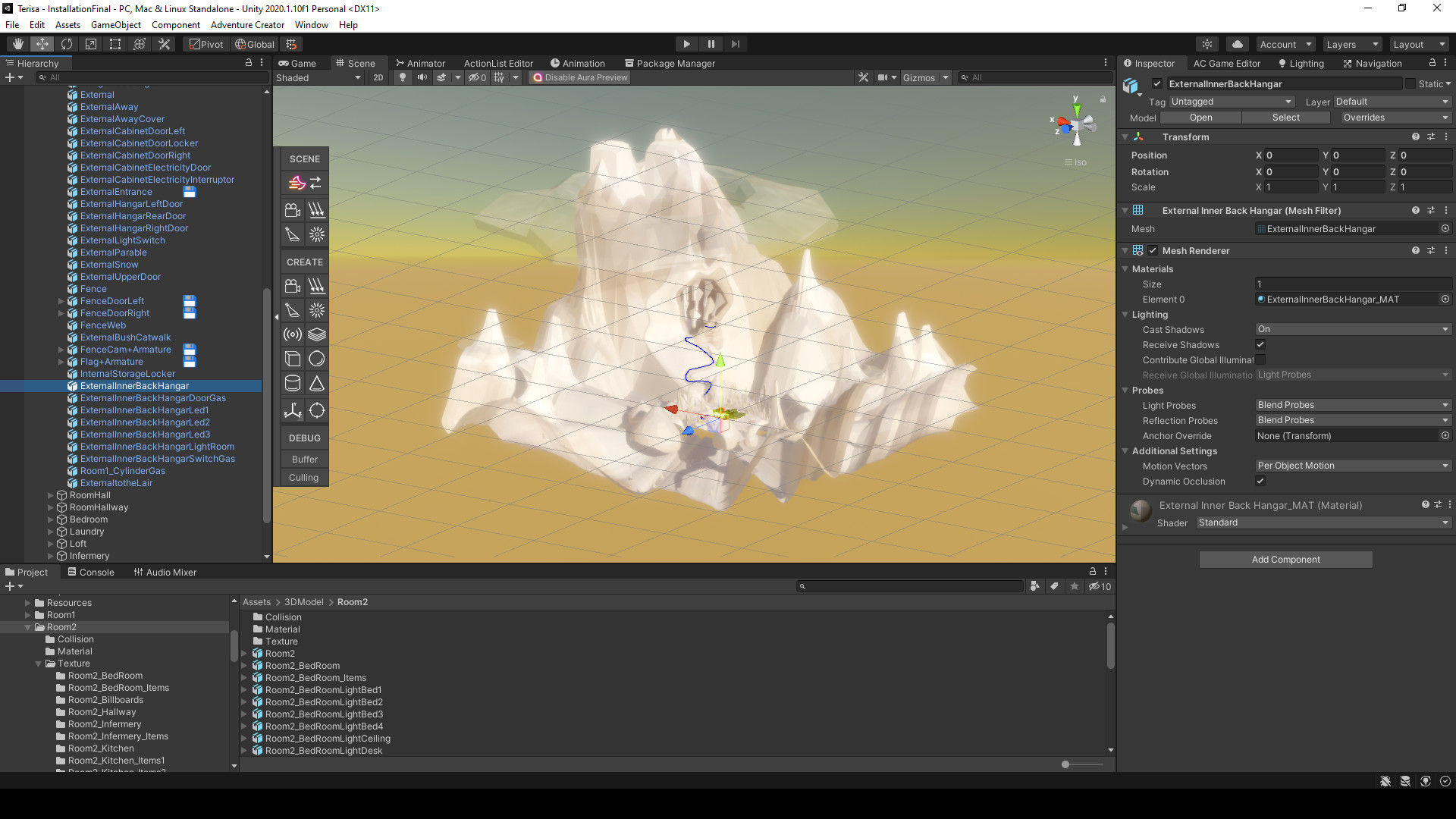Expand the RoomHall hierarchy item
Screen dimensions: 1456x819
click(x=51, y=495)
